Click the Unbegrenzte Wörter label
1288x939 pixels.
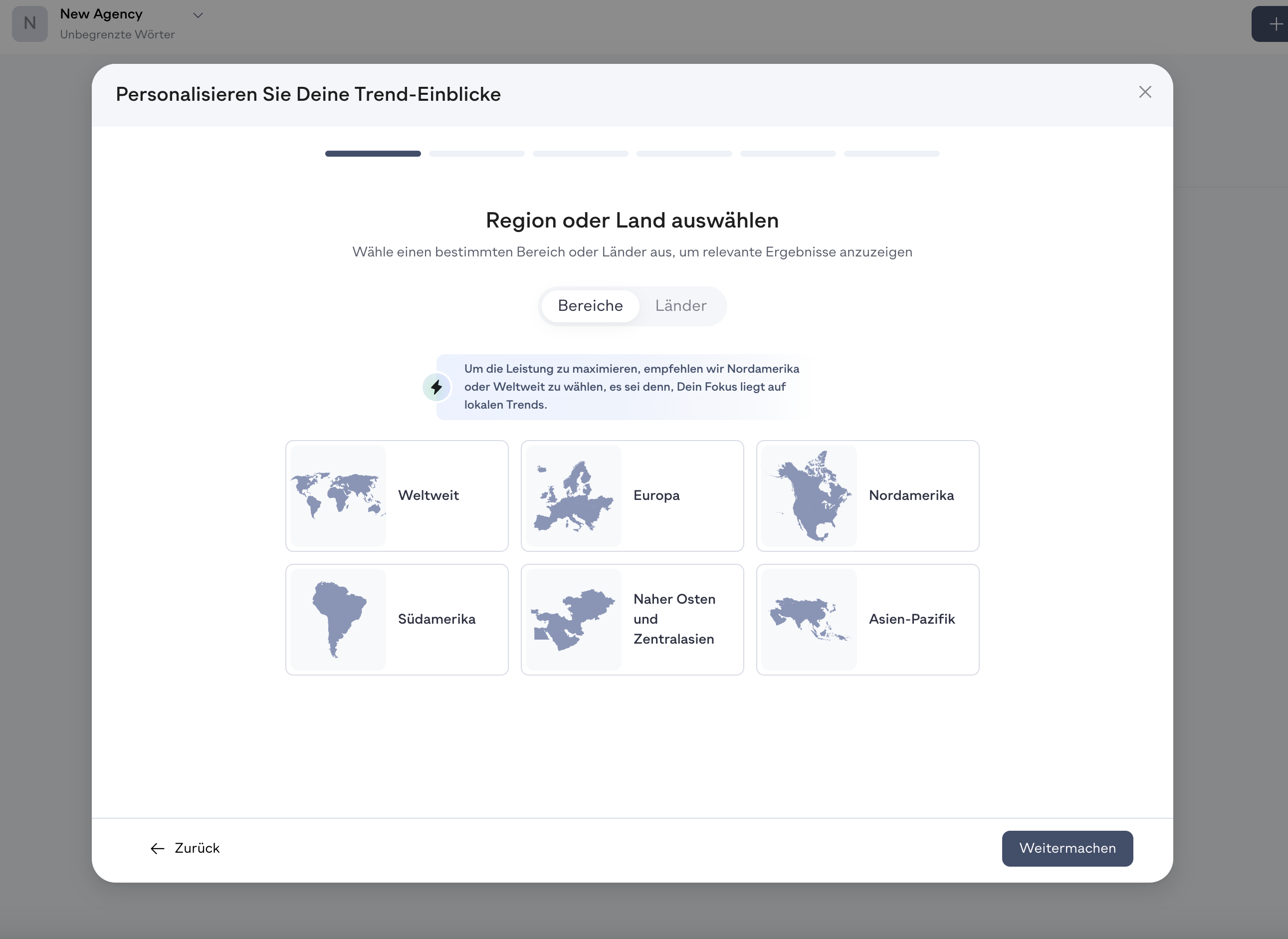point(117,34)
